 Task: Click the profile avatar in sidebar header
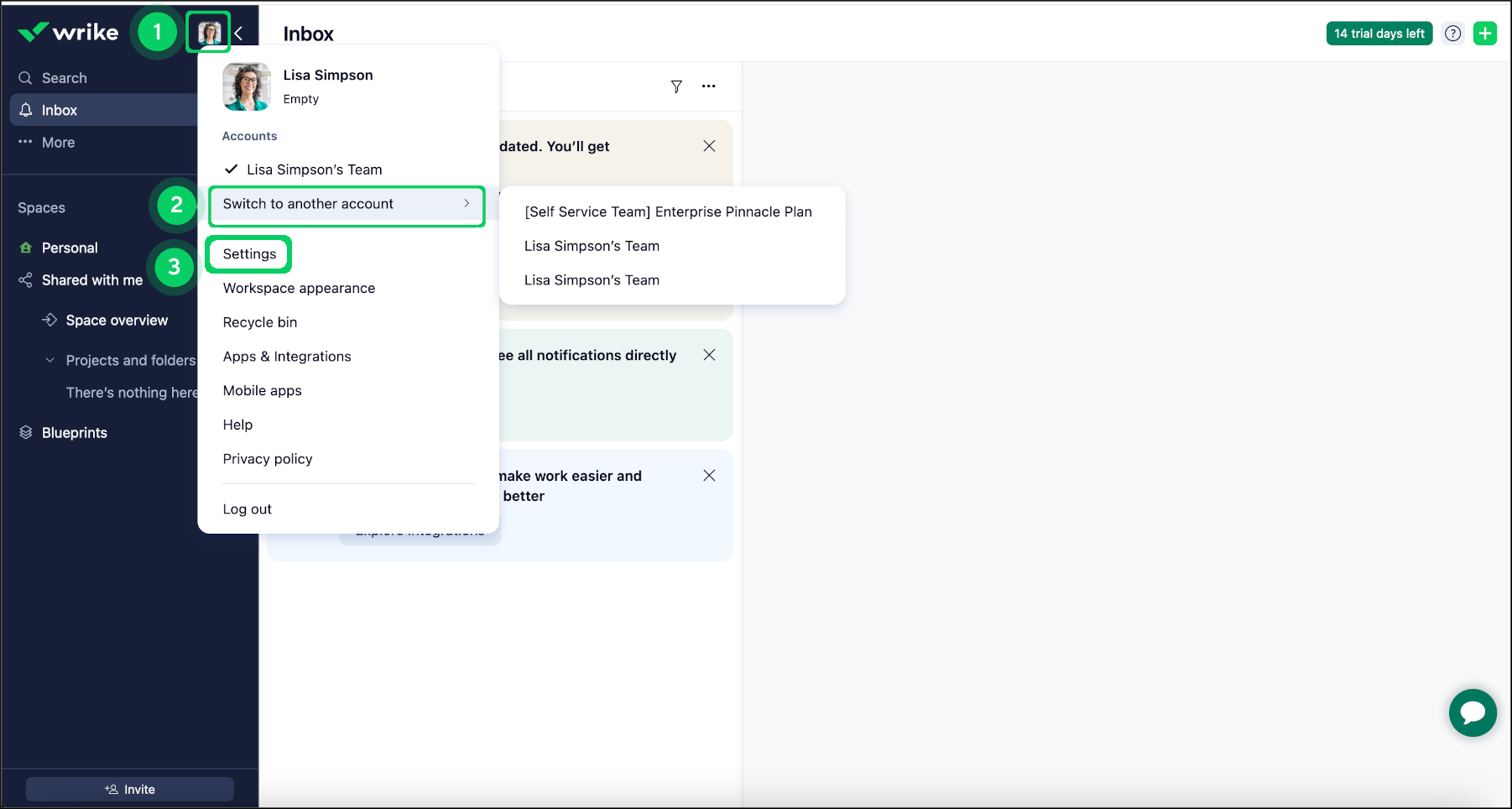click(209, 34)
